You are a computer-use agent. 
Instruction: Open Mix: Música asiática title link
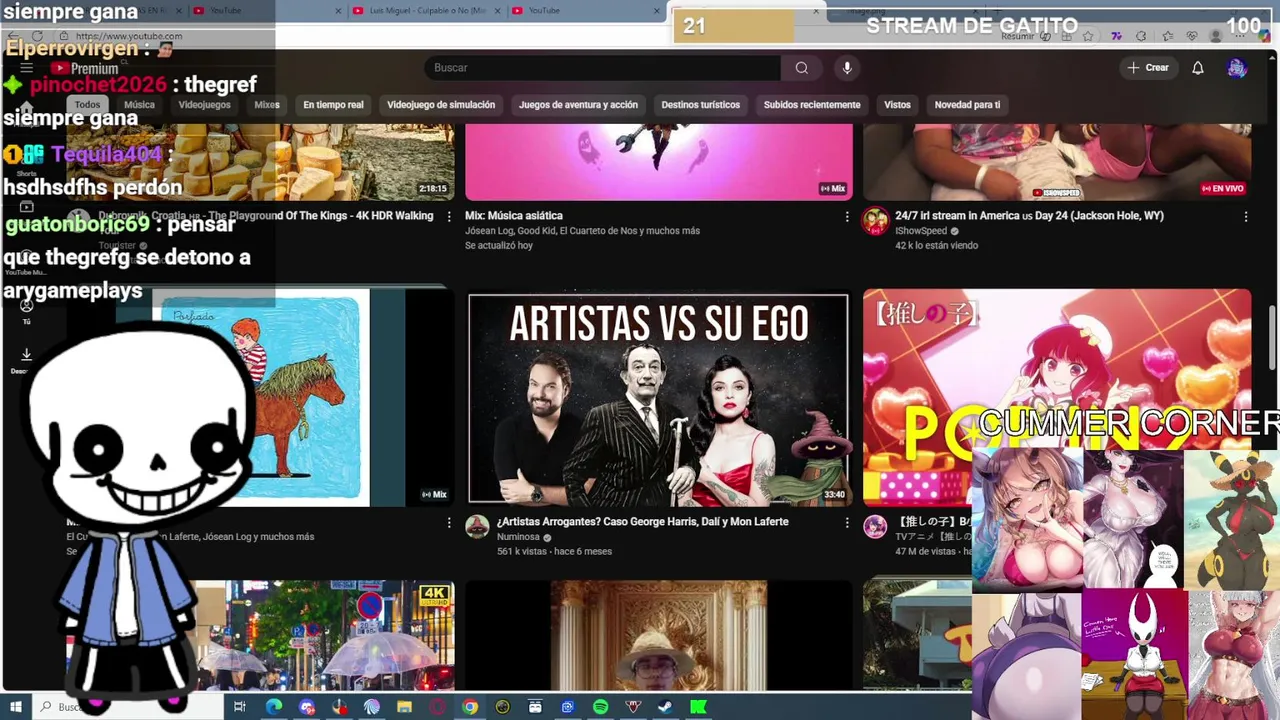pos(514,216)
